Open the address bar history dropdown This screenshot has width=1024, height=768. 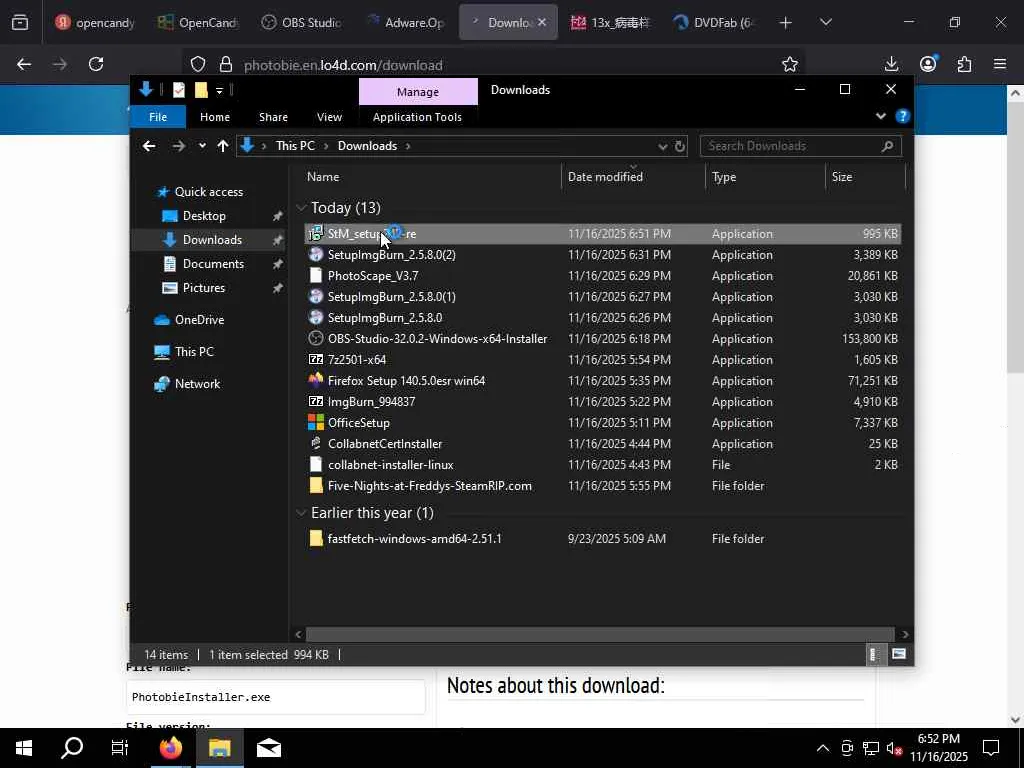[662, 146]
